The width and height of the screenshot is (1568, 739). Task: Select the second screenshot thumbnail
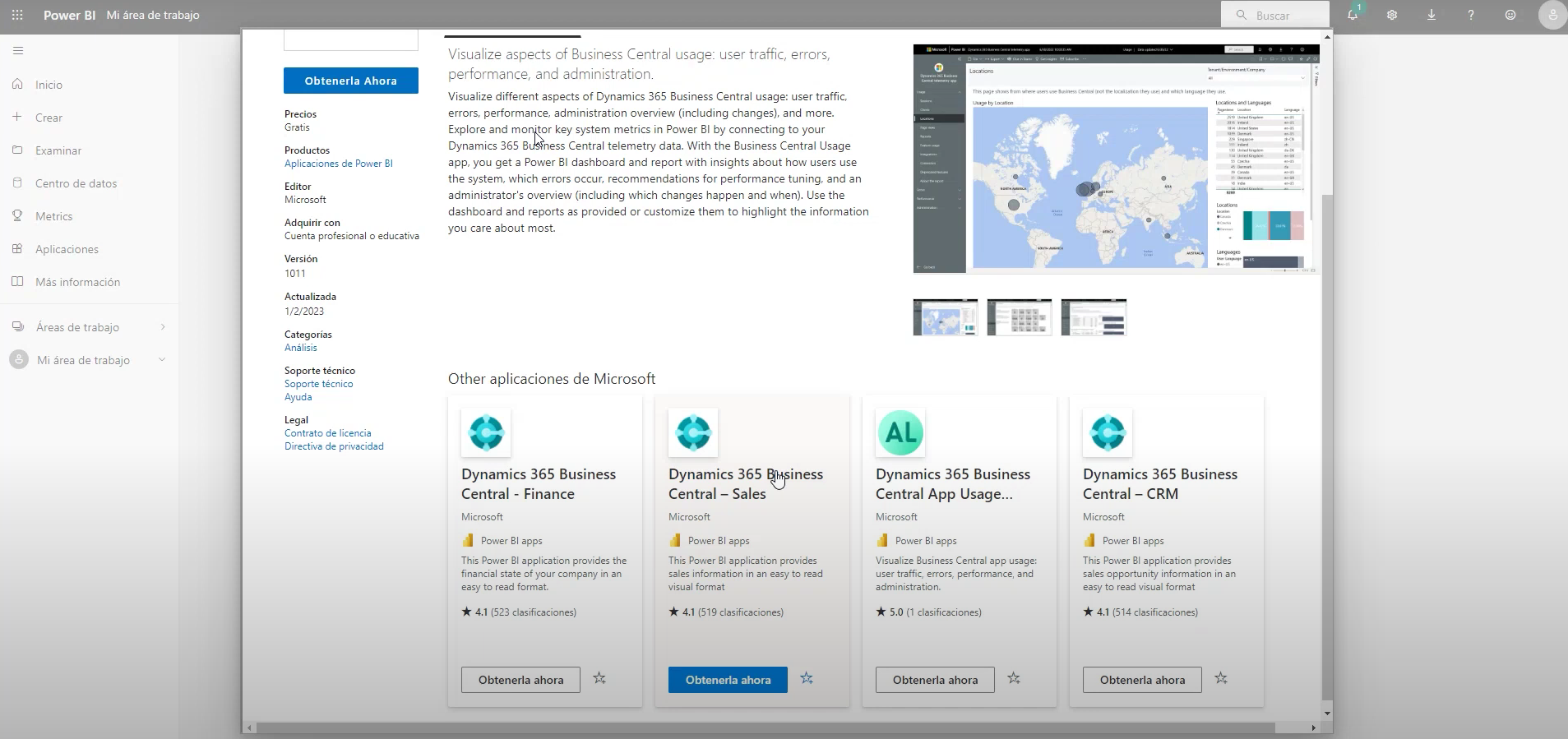pyautogui.click(x=1019, y=317)
